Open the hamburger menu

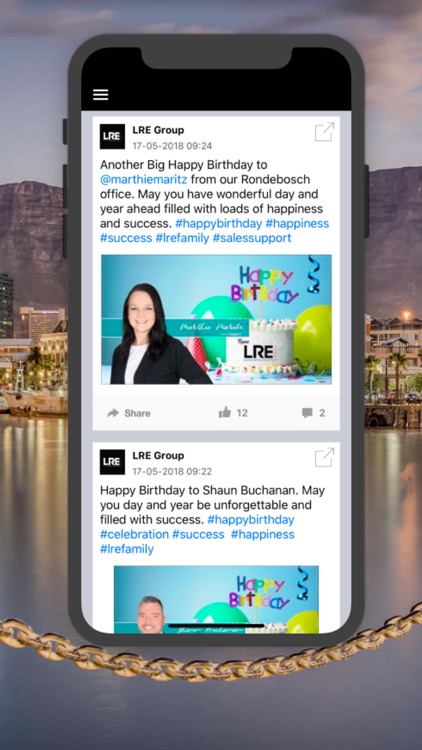pyautogui.click(x=100, y=95)
